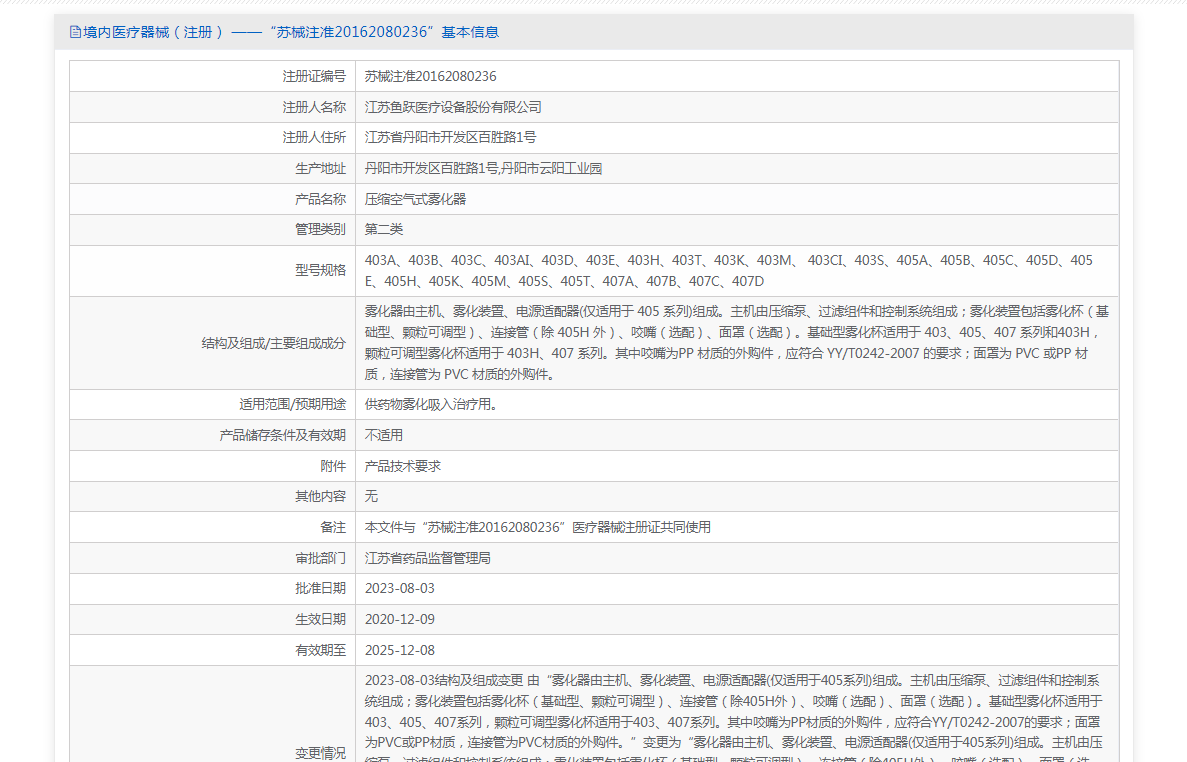
Task: Click the document icon before the page title
Action: tap(75, 32)
